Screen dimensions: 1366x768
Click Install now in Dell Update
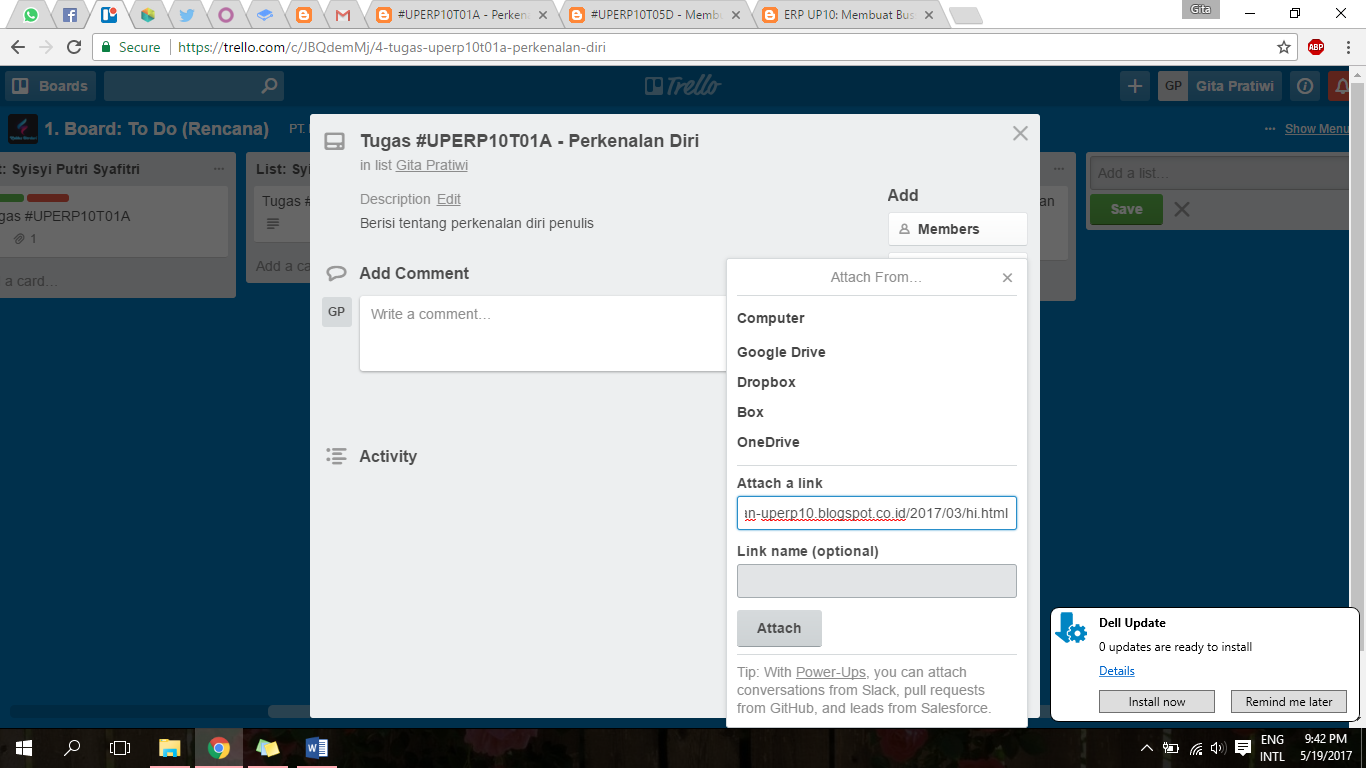pyautogui.click(x=1157, y=701)
